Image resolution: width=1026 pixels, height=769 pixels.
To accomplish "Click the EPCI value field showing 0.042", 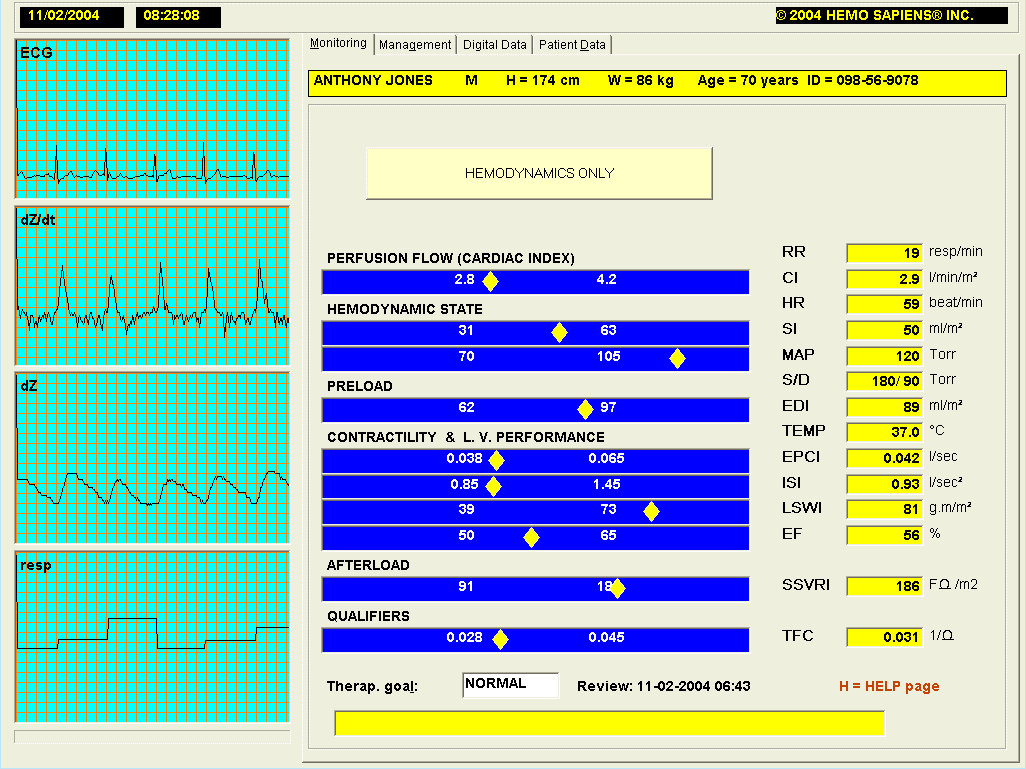I will click(x=884, y=458).
